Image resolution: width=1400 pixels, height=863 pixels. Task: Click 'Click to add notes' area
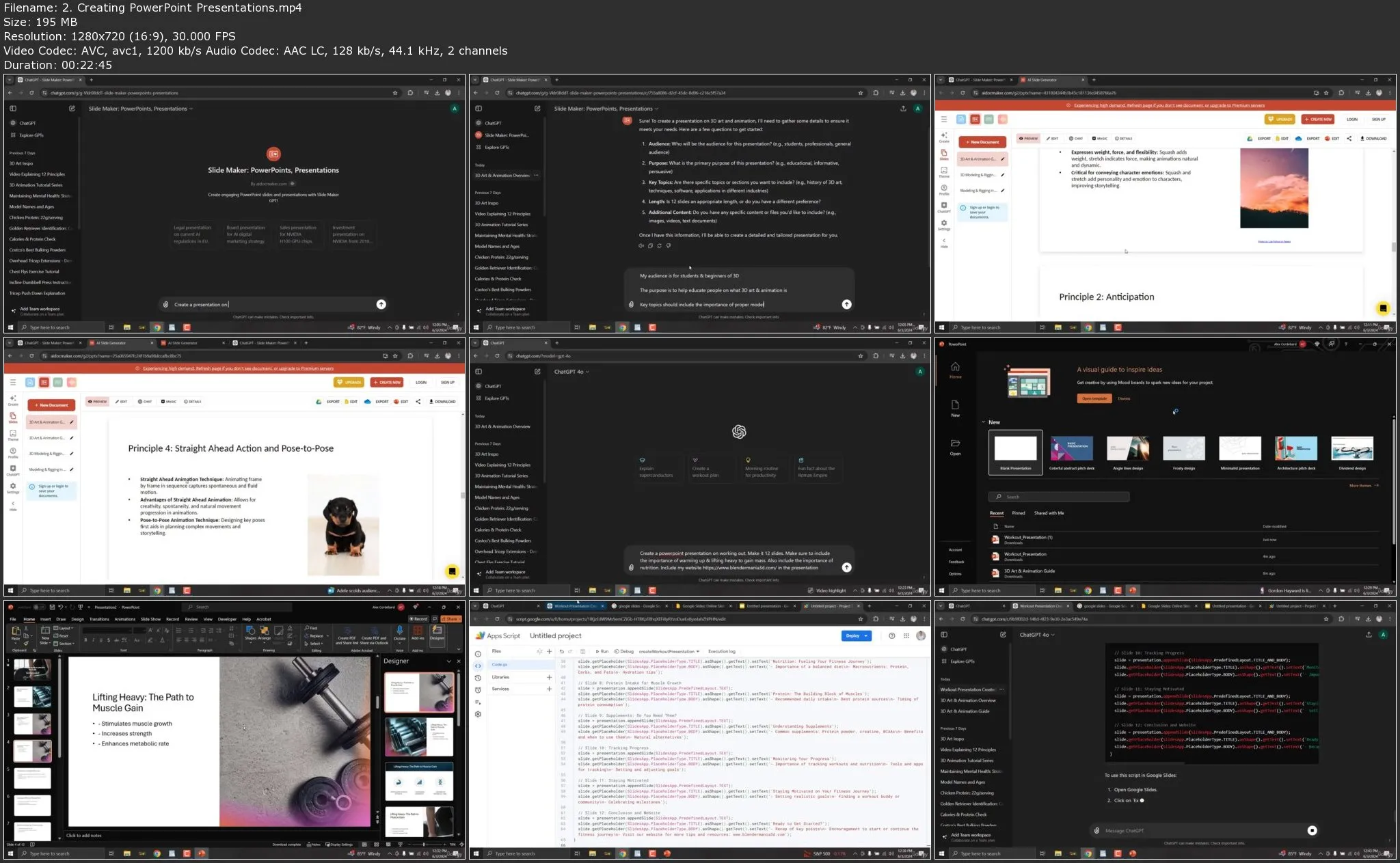[x=84, y=835]
